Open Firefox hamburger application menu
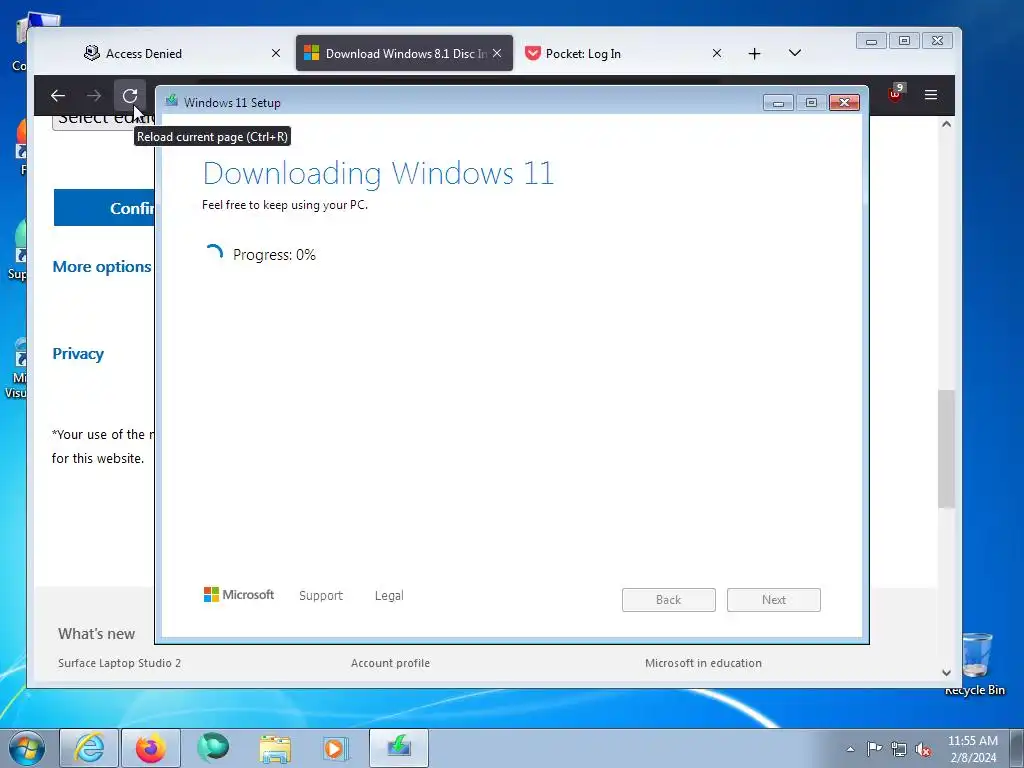Image resolution: width=1024 pixels, height=768 pixels. point(931,95)
